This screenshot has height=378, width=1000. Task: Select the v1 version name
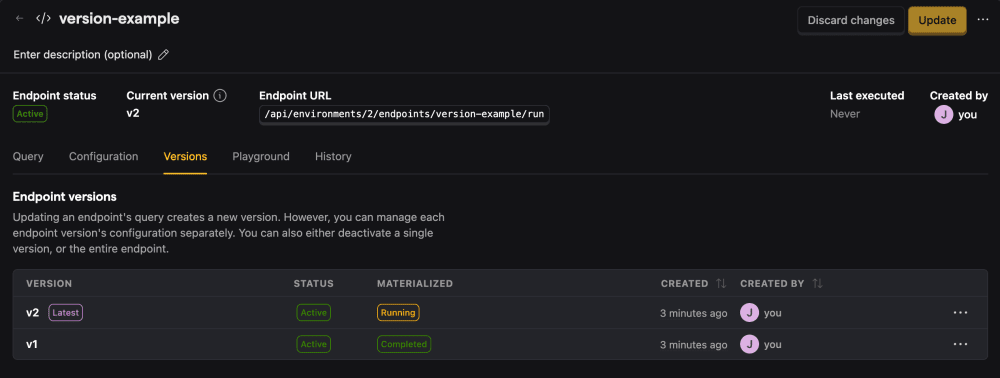pyautogui.click(x=32, y=344)
